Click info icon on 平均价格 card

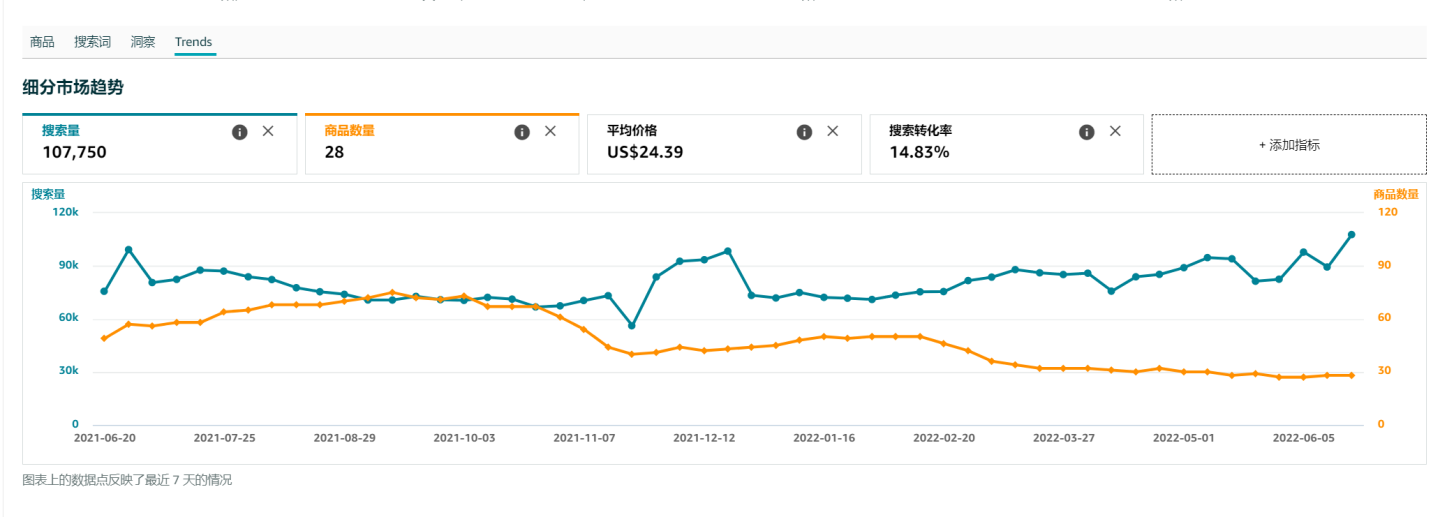point(804,132)
